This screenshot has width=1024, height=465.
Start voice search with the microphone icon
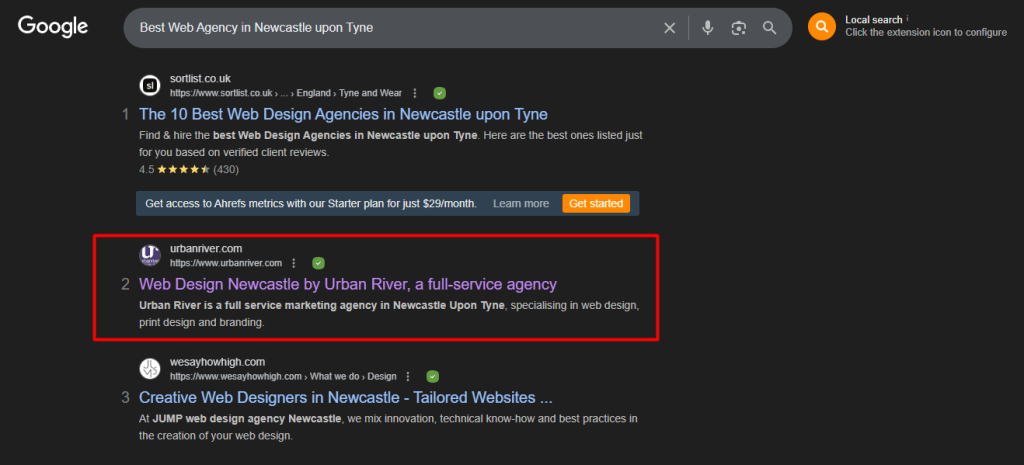point(708,28)
